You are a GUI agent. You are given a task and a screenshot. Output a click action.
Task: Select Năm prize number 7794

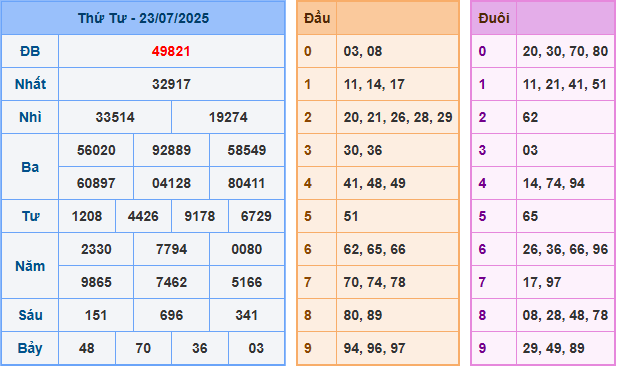[171, 250]
